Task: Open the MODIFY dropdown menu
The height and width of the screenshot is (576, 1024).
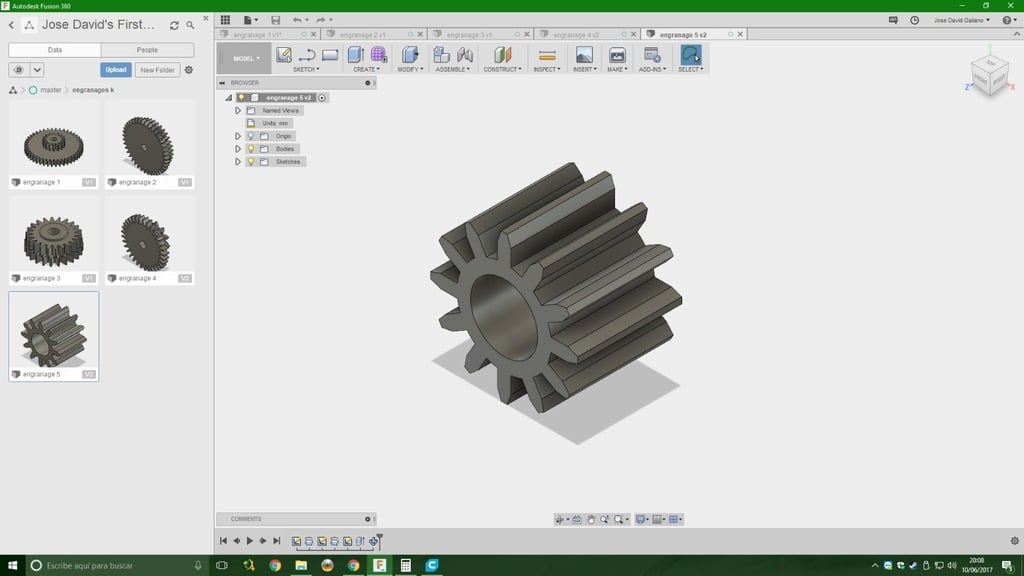Action: click(411, 70)
